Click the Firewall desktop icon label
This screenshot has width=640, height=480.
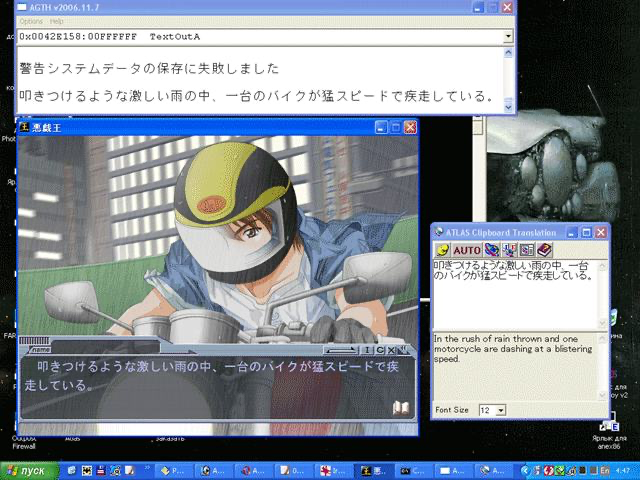(24, 447)
